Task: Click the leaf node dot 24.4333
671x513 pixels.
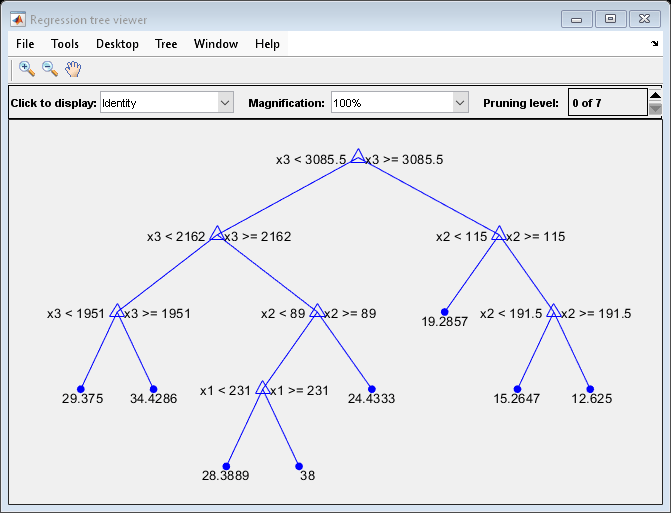Action: coord(371,389)
